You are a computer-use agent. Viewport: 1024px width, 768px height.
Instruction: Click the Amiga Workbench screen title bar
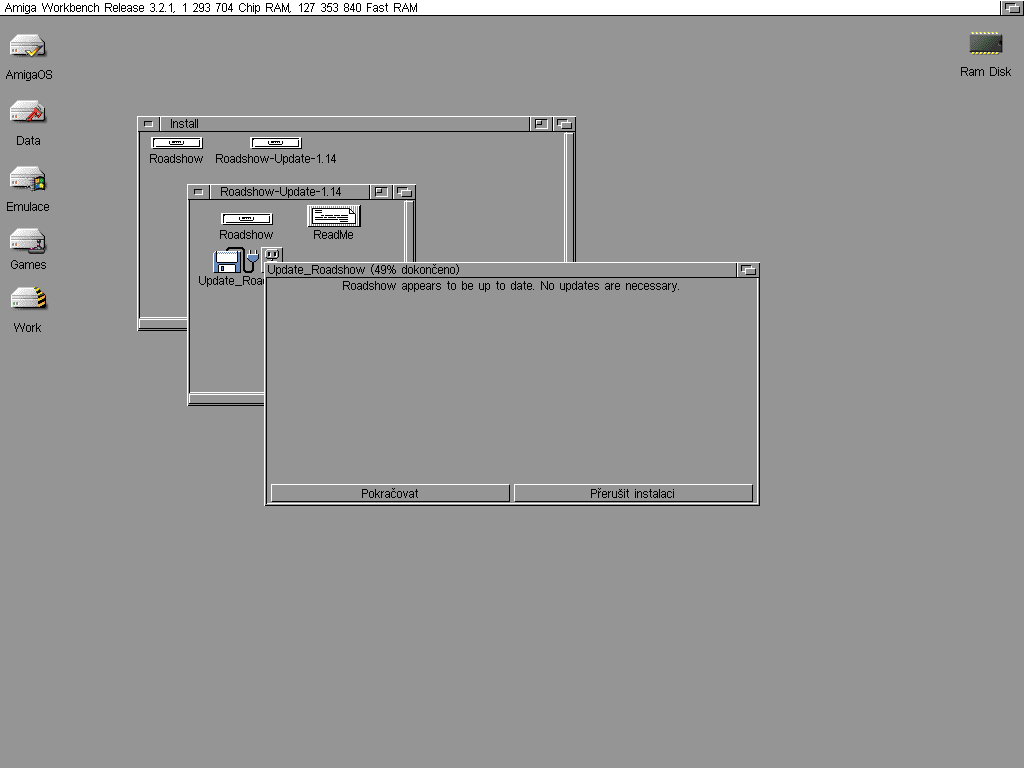tap(500, 8)
